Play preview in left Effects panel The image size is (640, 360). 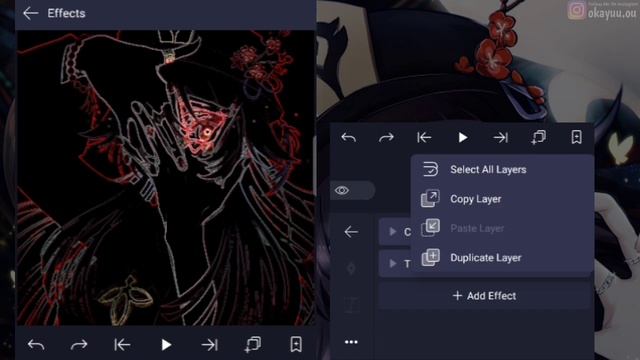tap(166, 345)
